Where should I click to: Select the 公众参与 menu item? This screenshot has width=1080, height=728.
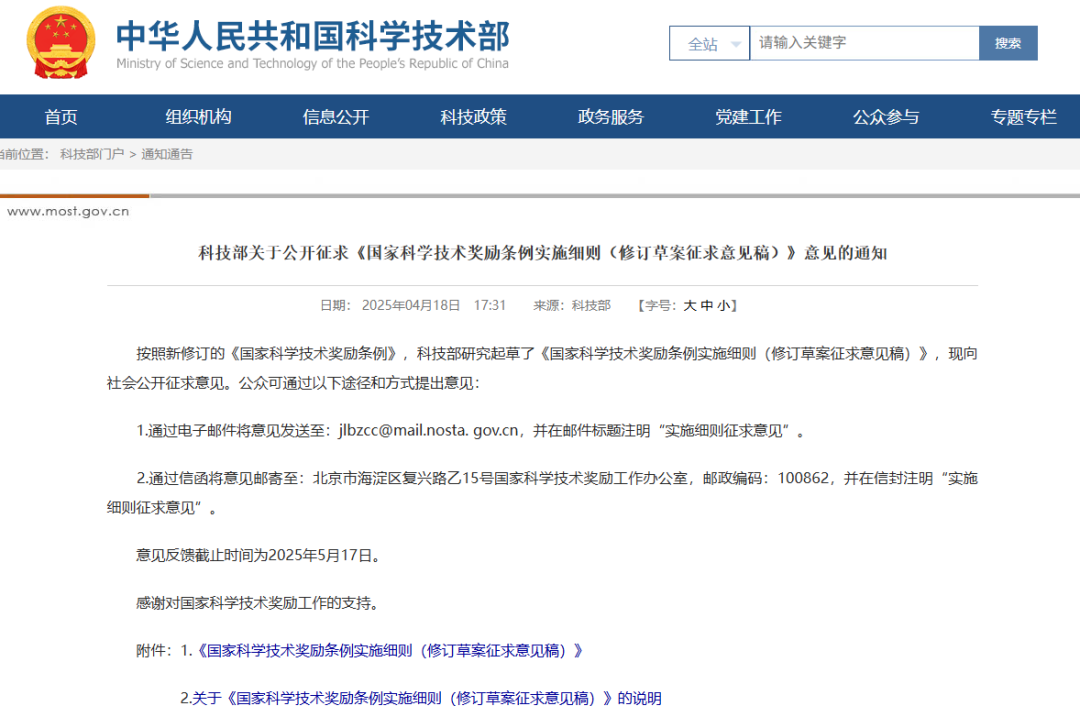click(x=886, y=116)
